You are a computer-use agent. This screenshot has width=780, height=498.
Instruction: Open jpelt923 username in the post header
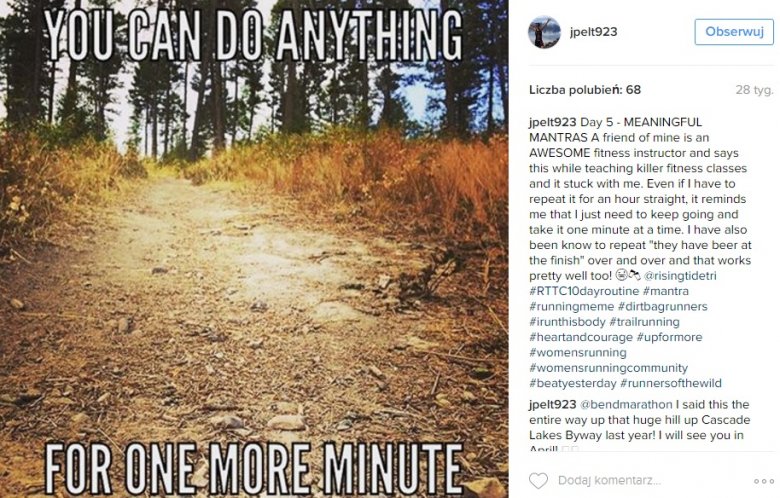tap(592, 32)
